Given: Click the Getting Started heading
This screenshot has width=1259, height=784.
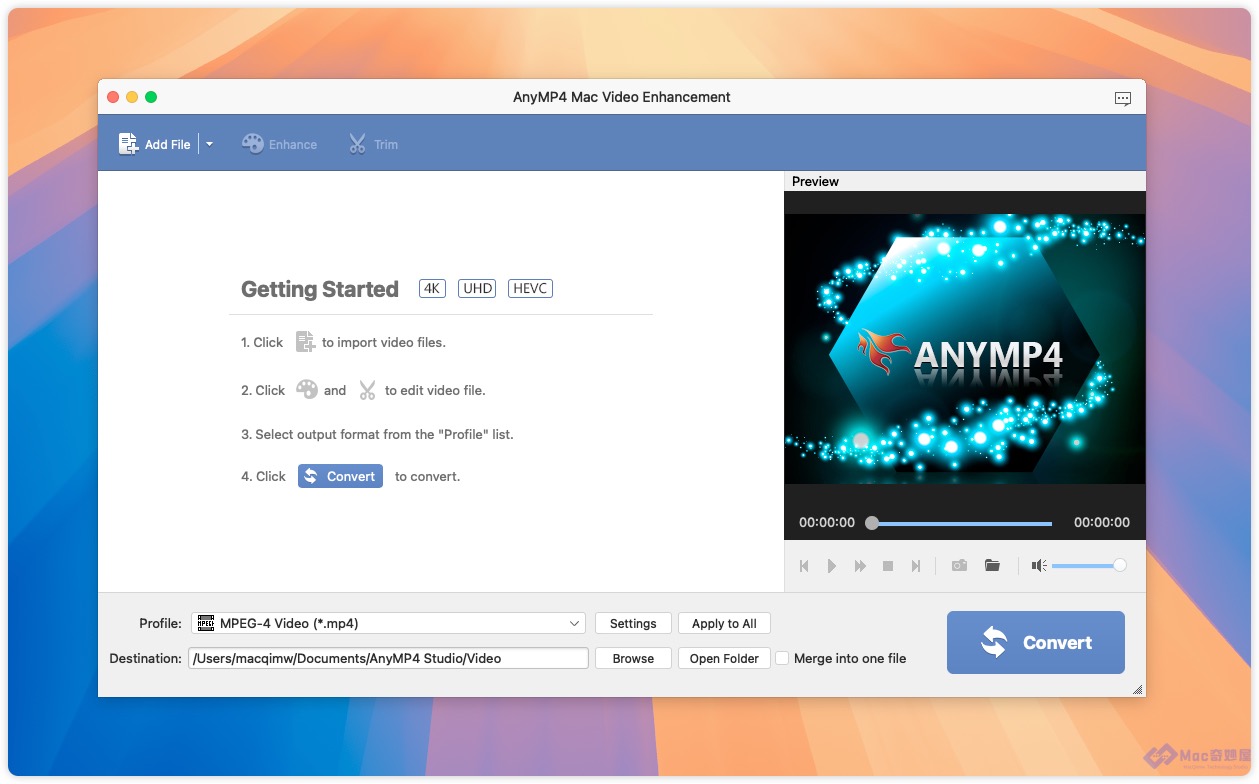Looking at the screenshot, I should (x=320, y=289).
